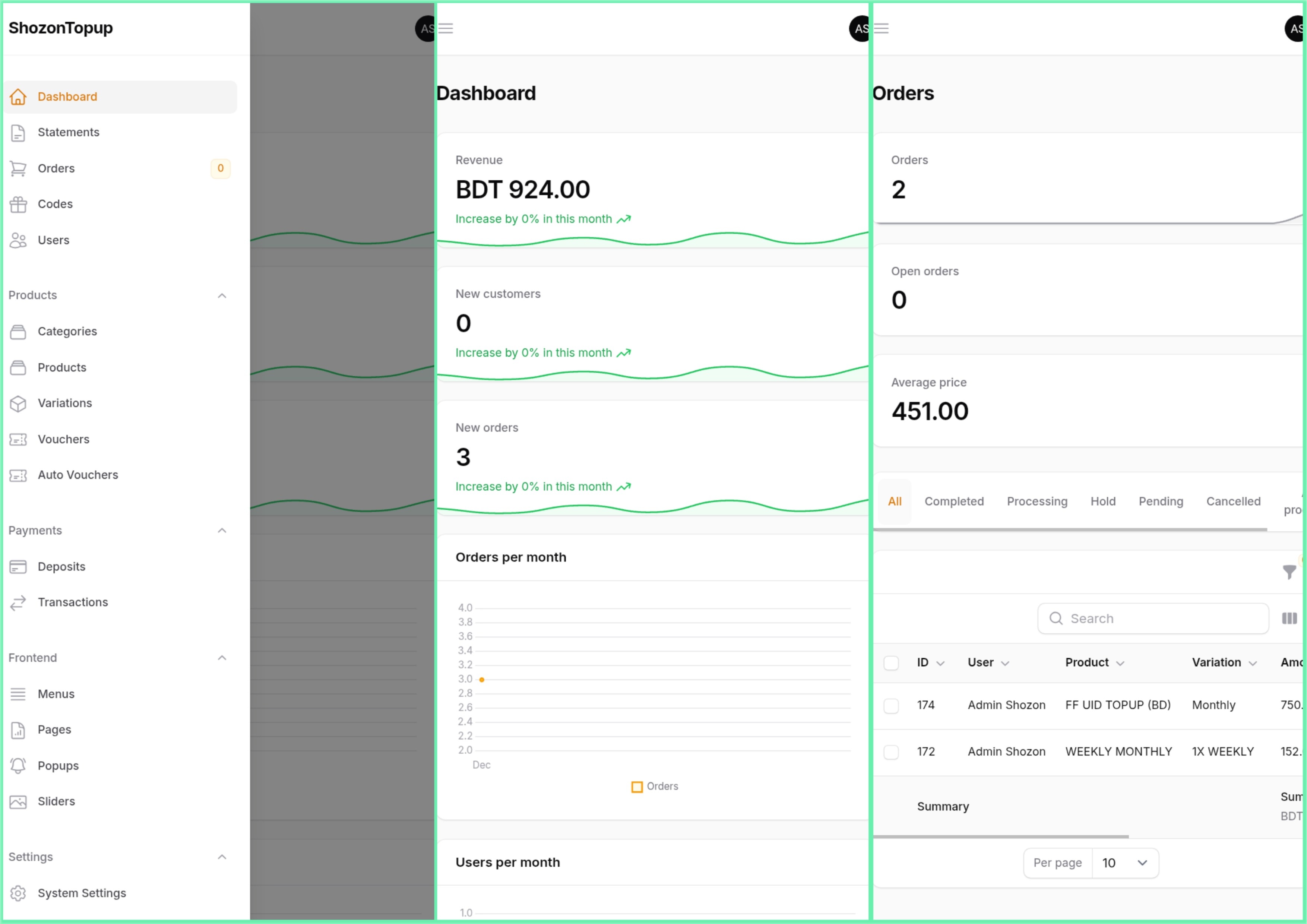Open the Transactions page link
Screen dimensions: 1307x924
pyautogui.click(x=73, y=602)
